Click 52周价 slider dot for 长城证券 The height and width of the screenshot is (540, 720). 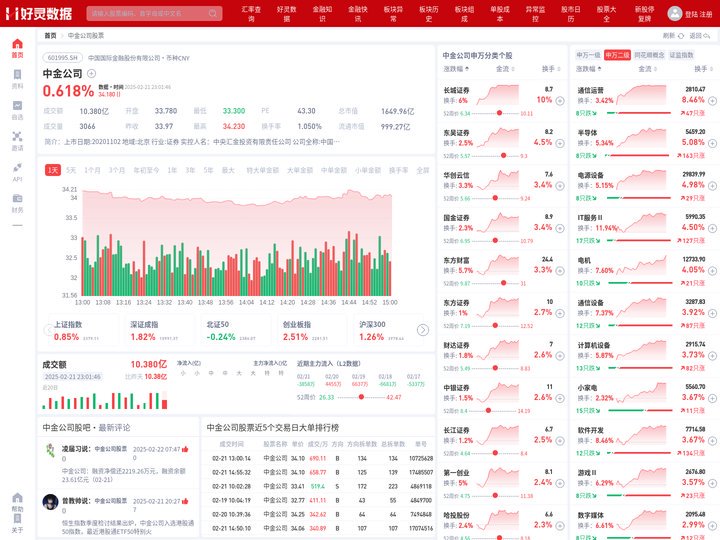click(x=499, y=113)
